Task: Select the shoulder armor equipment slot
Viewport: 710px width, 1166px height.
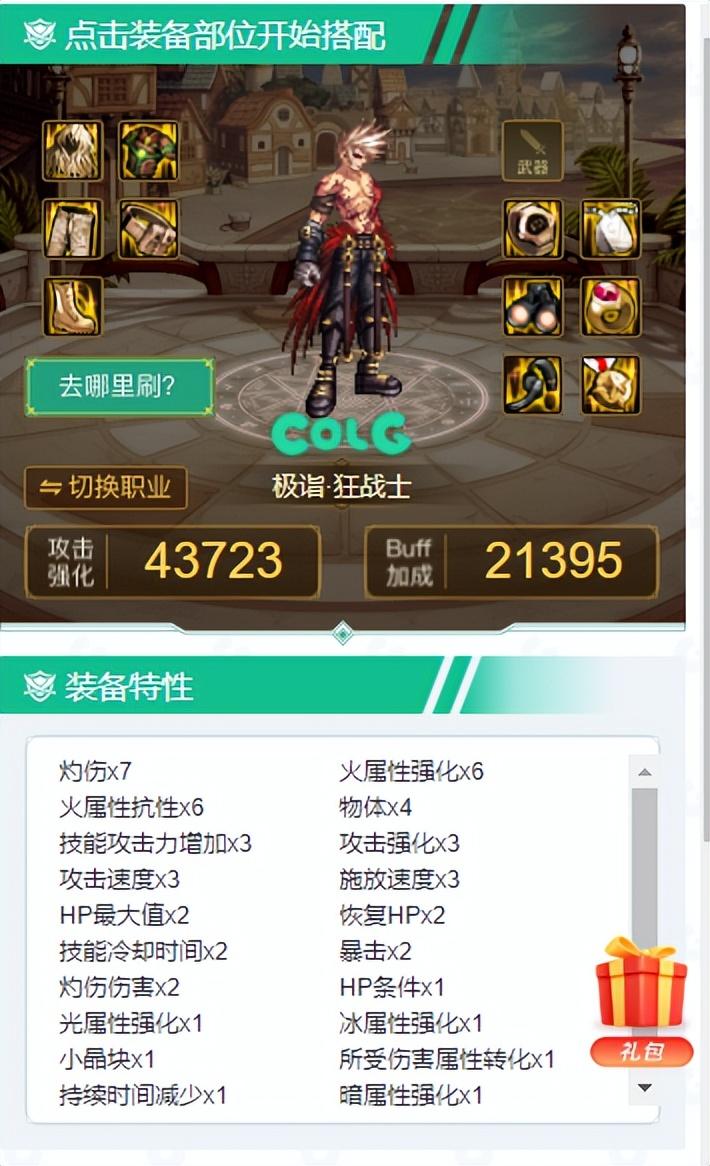Action: pyautogui.click(x=72, y=151)
